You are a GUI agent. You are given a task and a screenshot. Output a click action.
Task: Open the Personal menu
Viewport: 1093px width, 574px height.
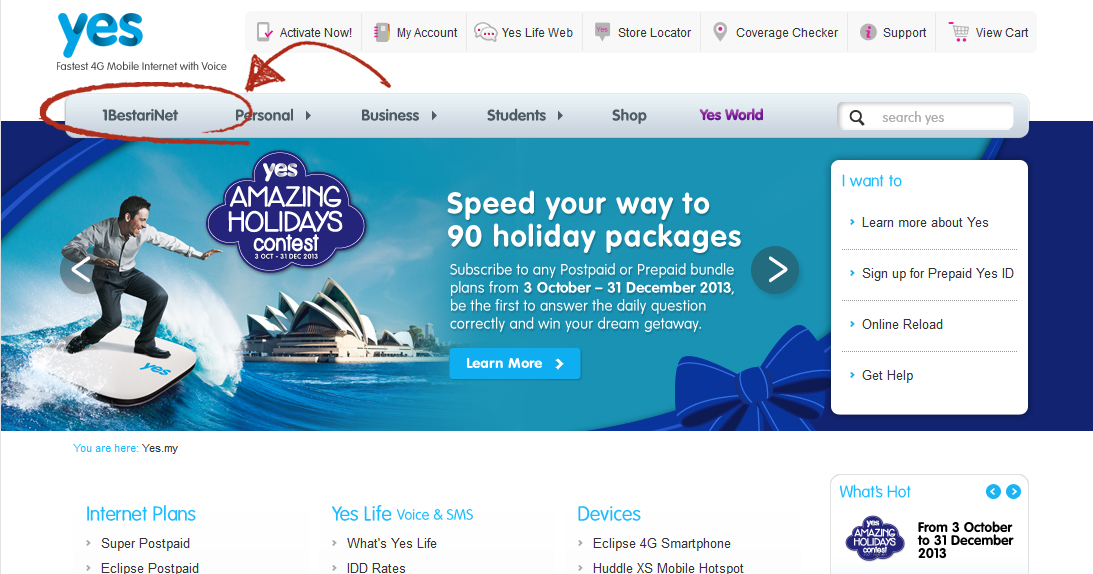(x=264, y=115)
